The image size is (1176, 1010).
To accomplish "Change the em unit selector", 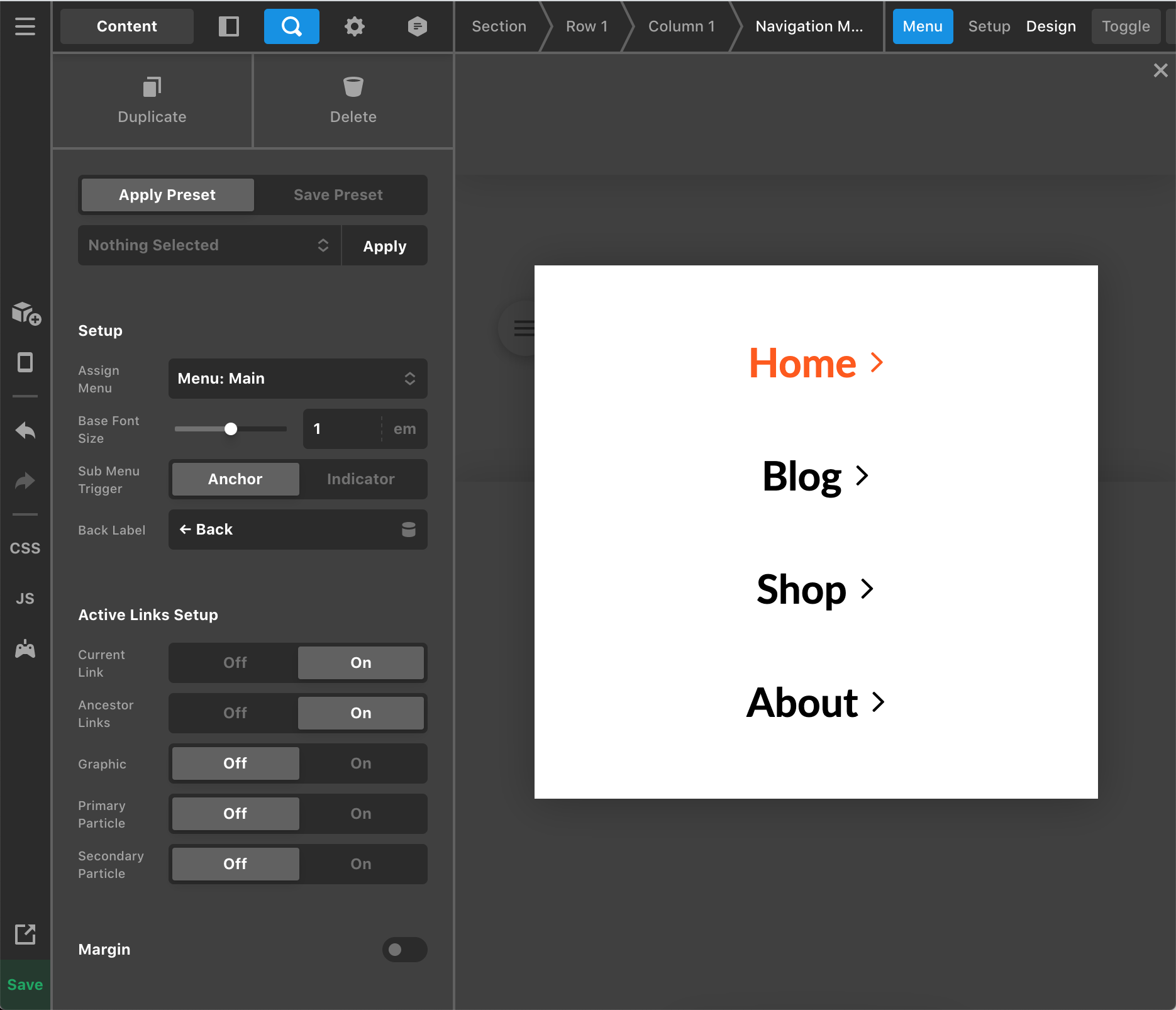I will [405, 429].
